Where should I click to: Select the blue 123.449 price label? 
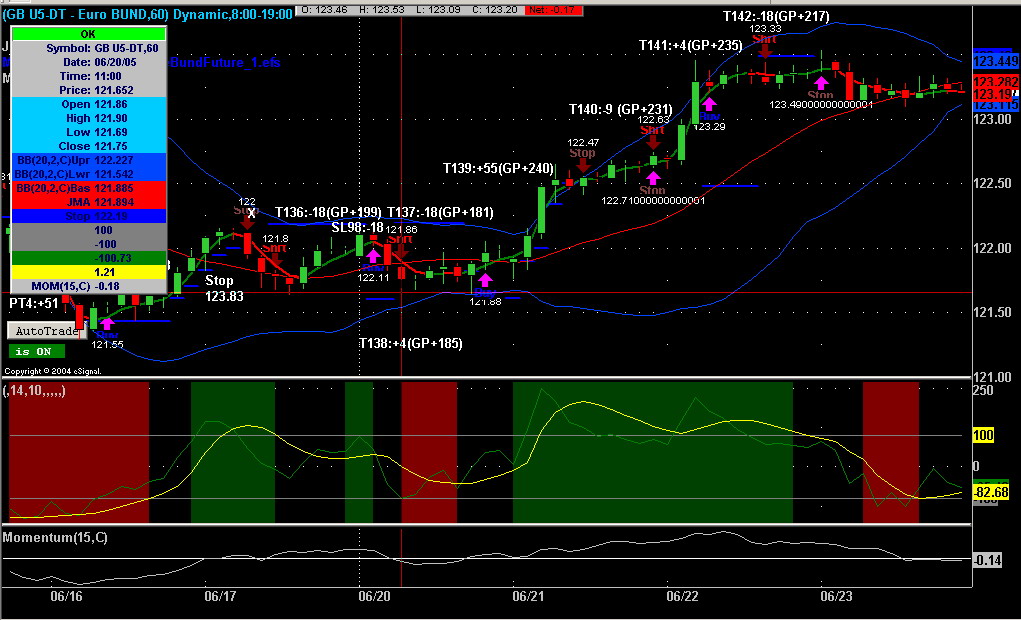[996, 61]
